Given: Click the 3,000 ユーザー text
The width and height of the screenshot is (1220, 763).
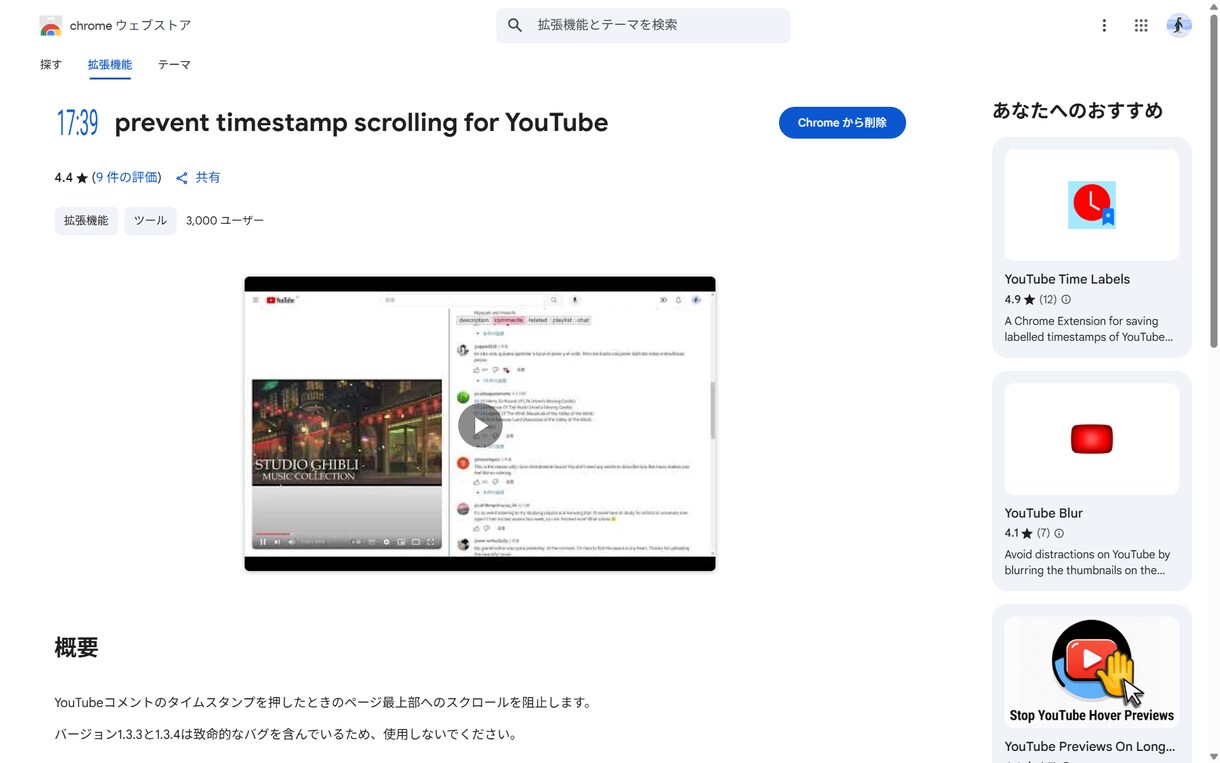Looking at the screenshot, I should click(x=225, y=221).
